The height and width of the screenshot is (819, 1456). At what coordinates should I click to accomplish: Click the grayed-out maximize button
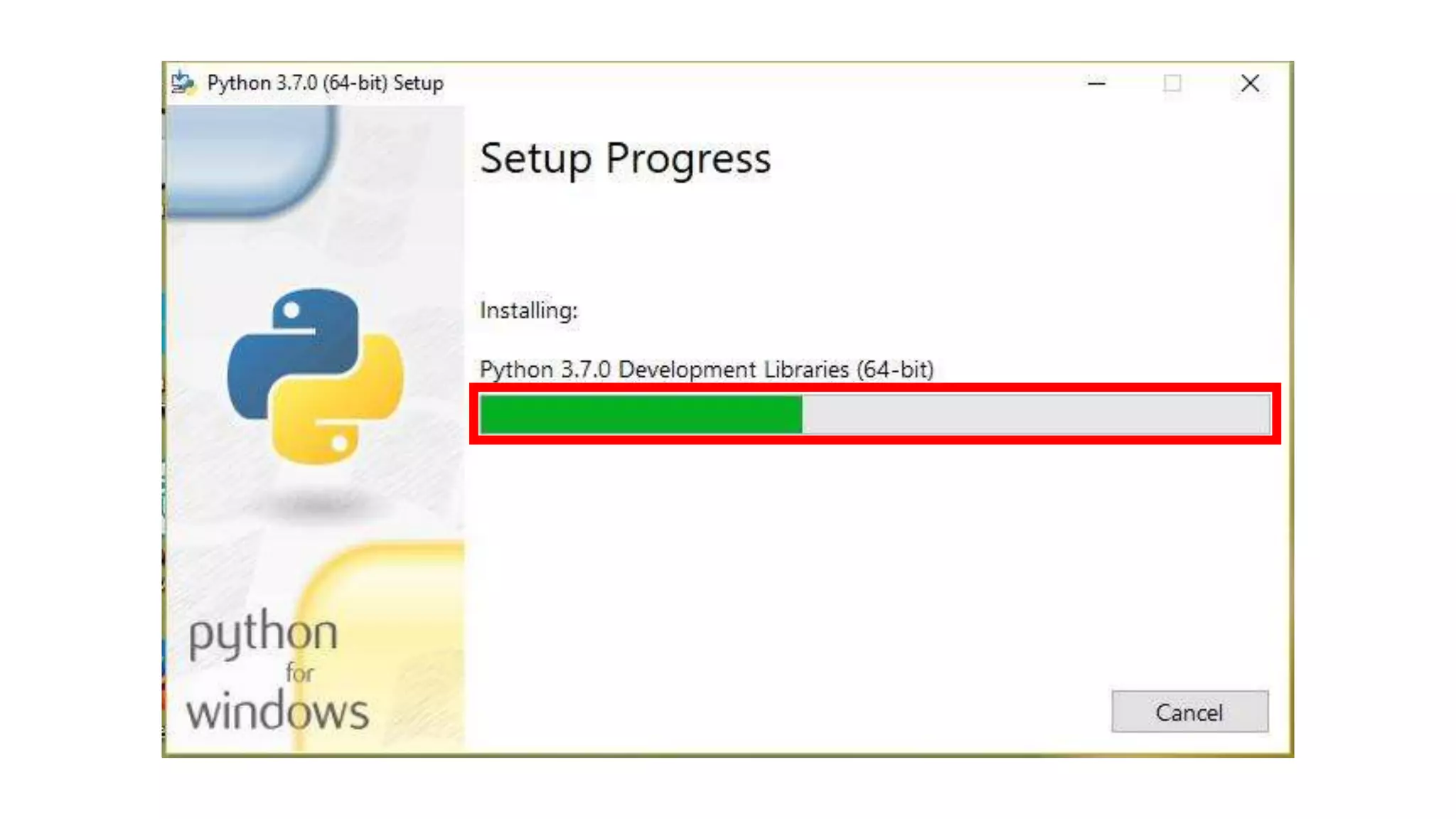click(x=1172, y=83)
